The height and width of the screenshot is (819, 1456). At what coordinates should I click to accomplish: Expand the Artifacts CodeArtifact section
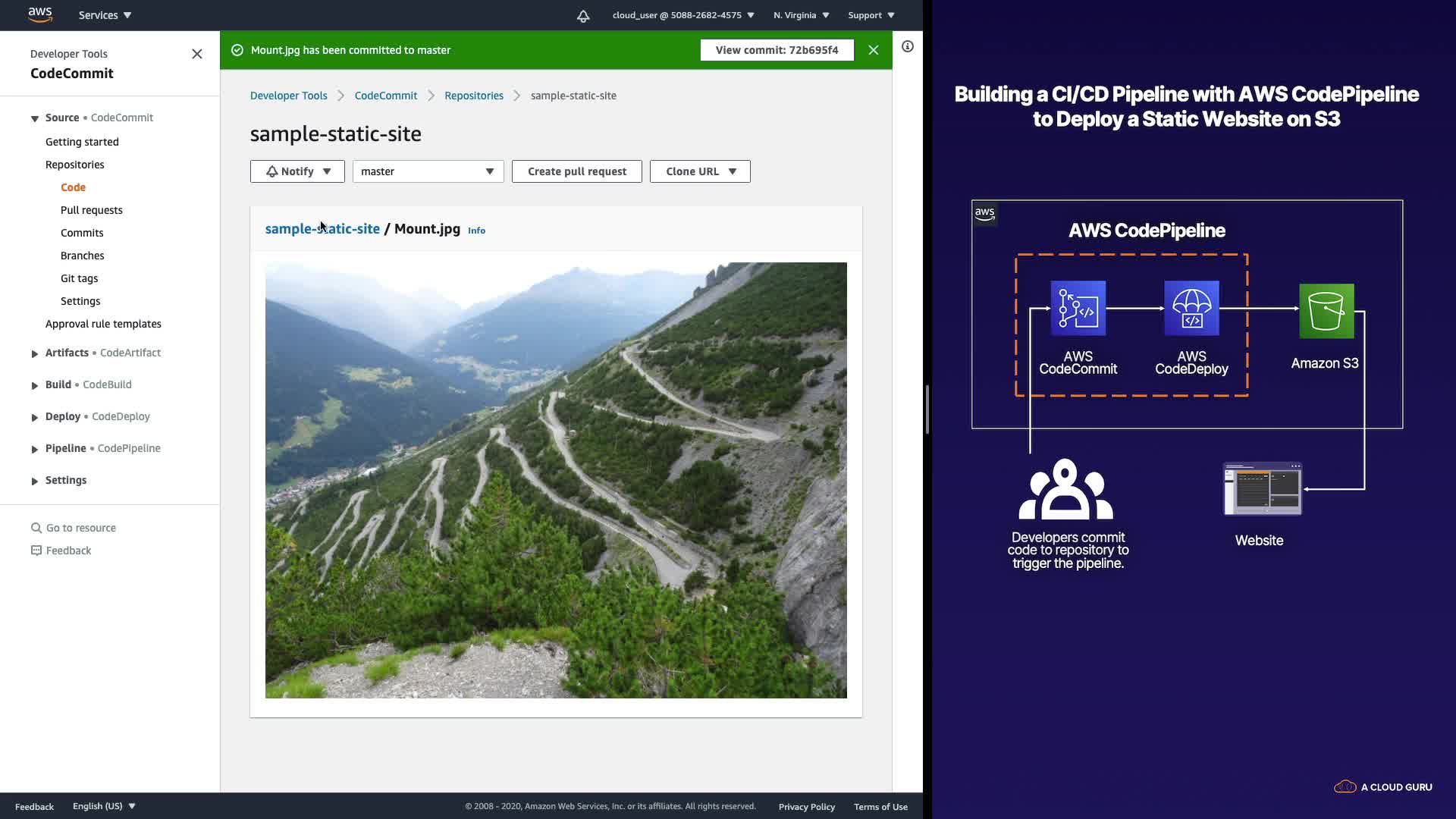35,353
